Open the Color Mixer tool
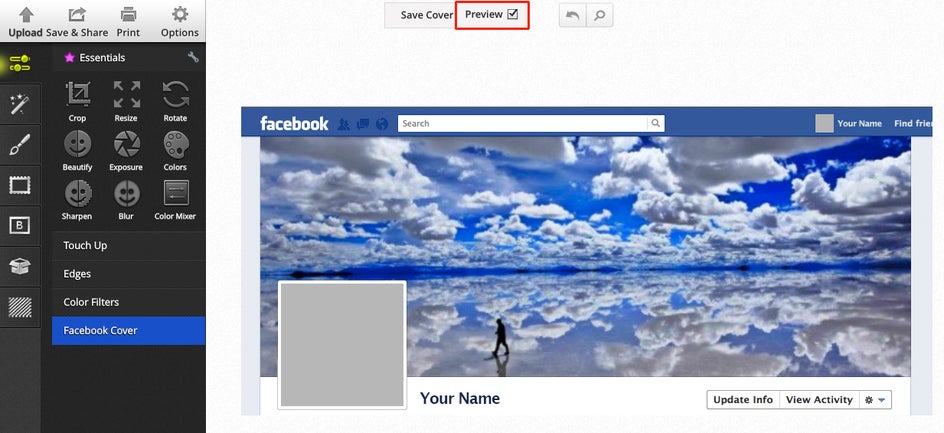Image resolution: width=944 pixels, height=433 pixels. coord(175,200)
